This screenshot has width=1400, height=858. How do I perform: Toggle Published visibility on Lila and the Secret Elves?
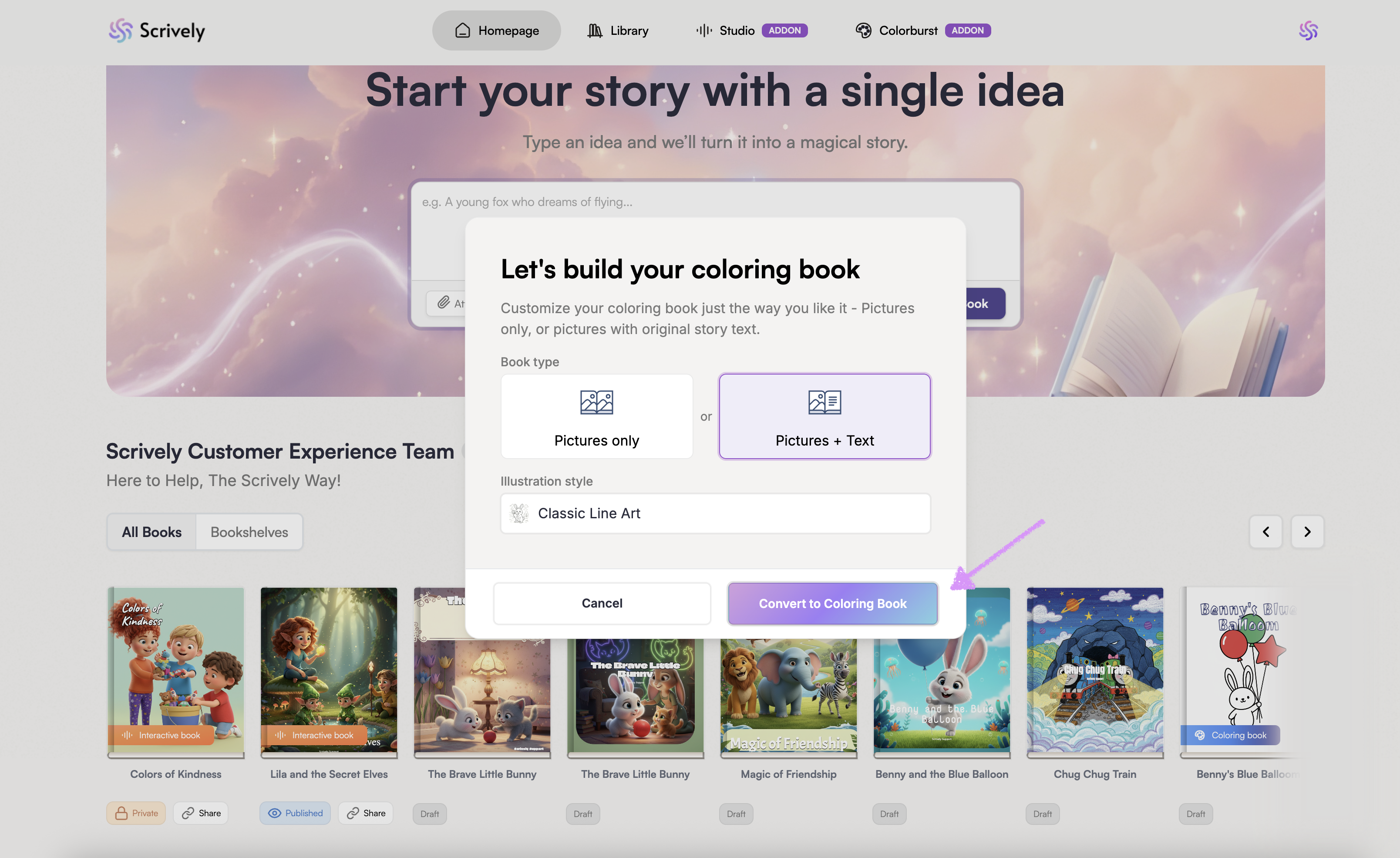295,813
